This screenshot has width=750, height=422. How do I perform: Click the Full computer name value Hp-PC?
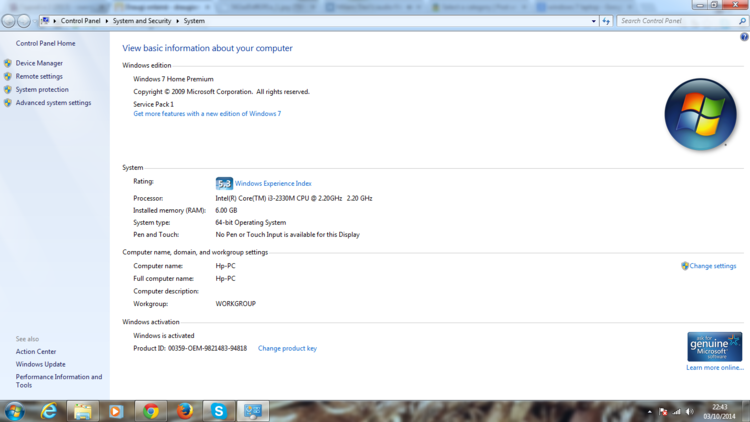coord(225,278)
